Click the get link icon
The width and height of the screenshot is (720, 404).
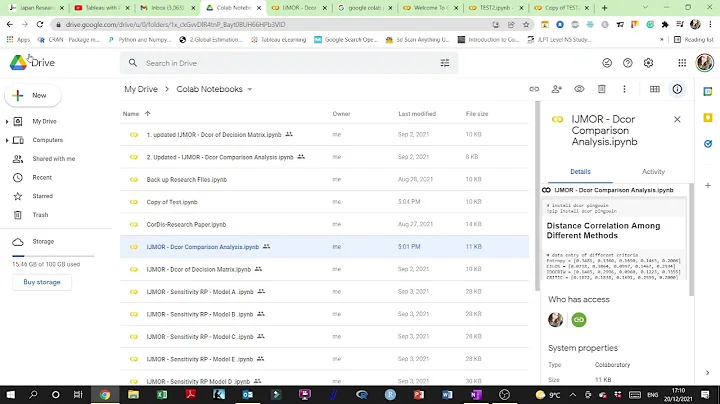(534, 89)
